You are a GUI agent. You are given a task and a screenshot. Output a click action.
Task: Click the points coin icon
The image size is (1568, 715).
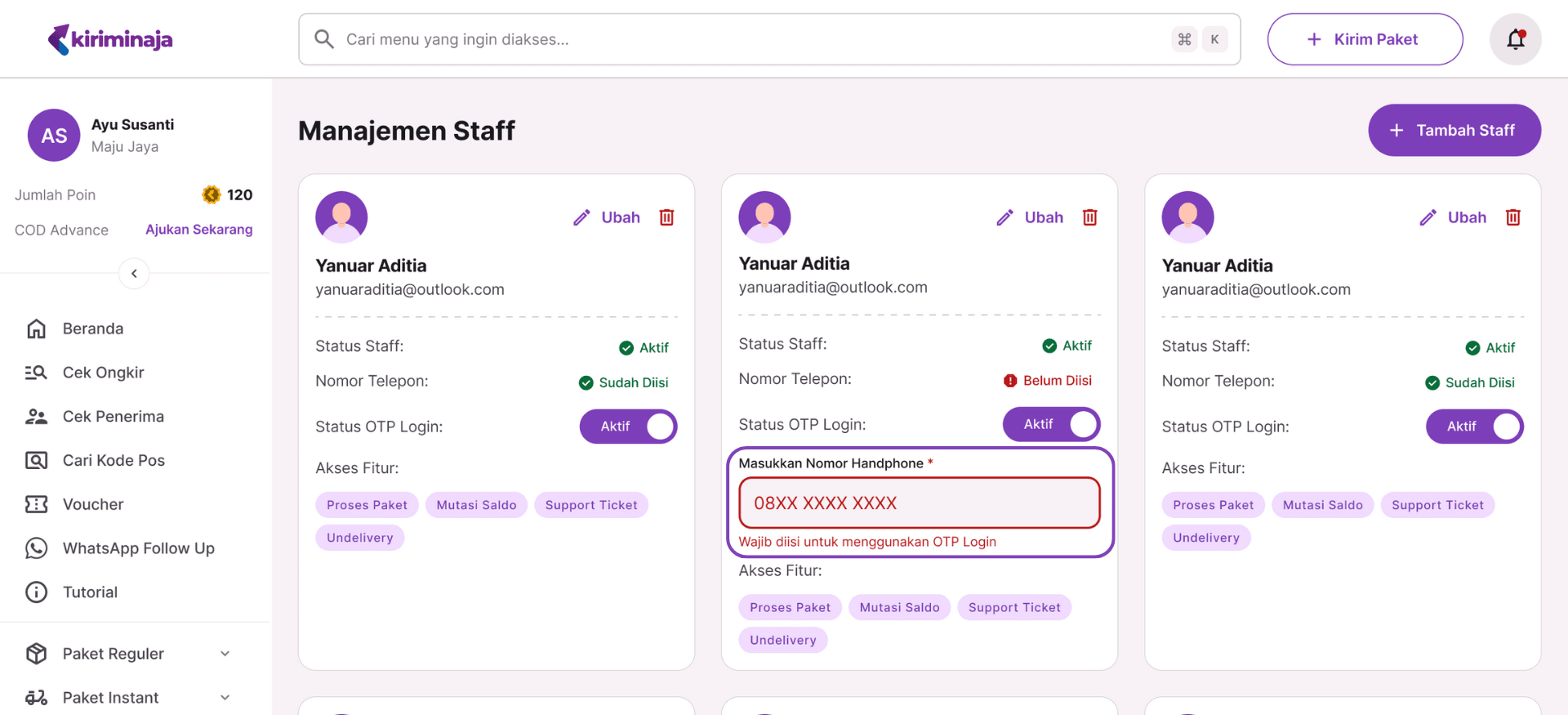coord(212,194)
